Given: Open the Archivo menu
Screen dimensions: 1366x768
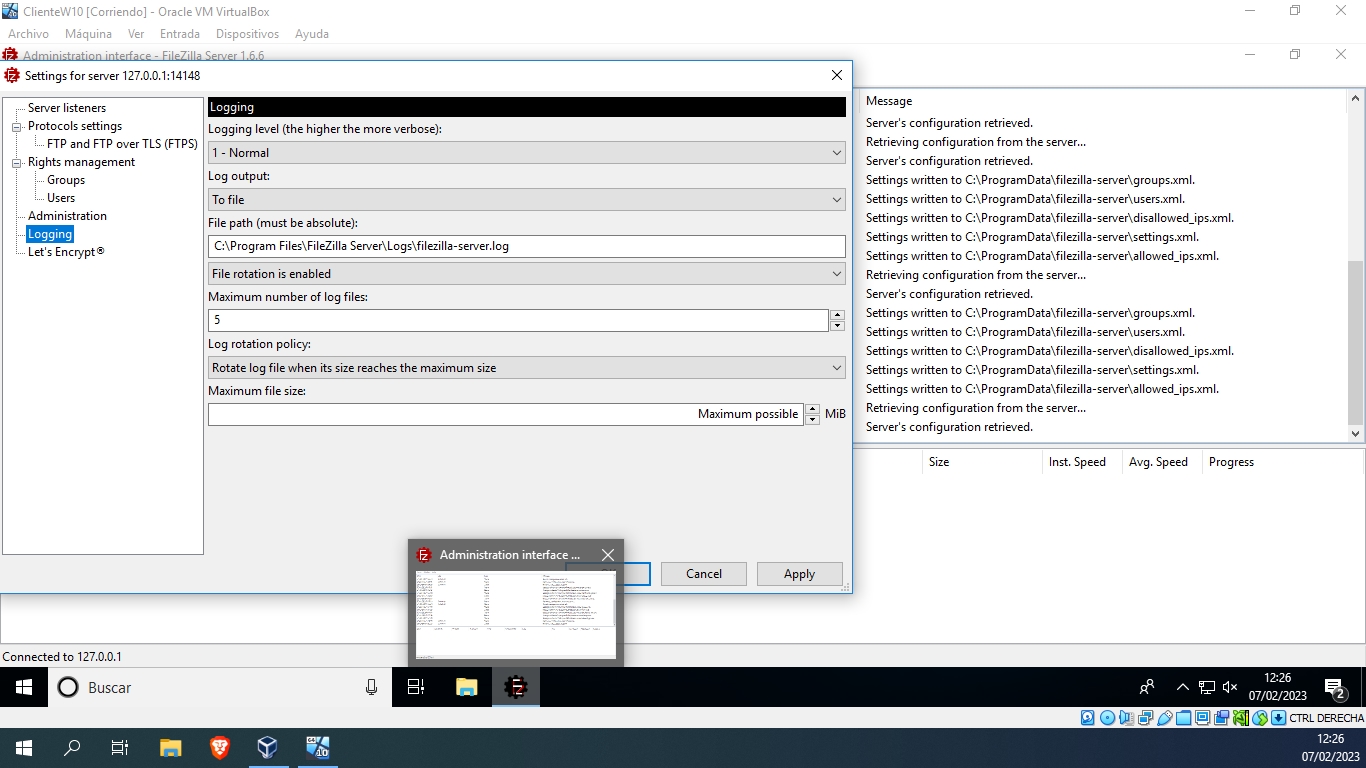Looking at the screenshot, I should pyautogui.click(x=28, y=34).
